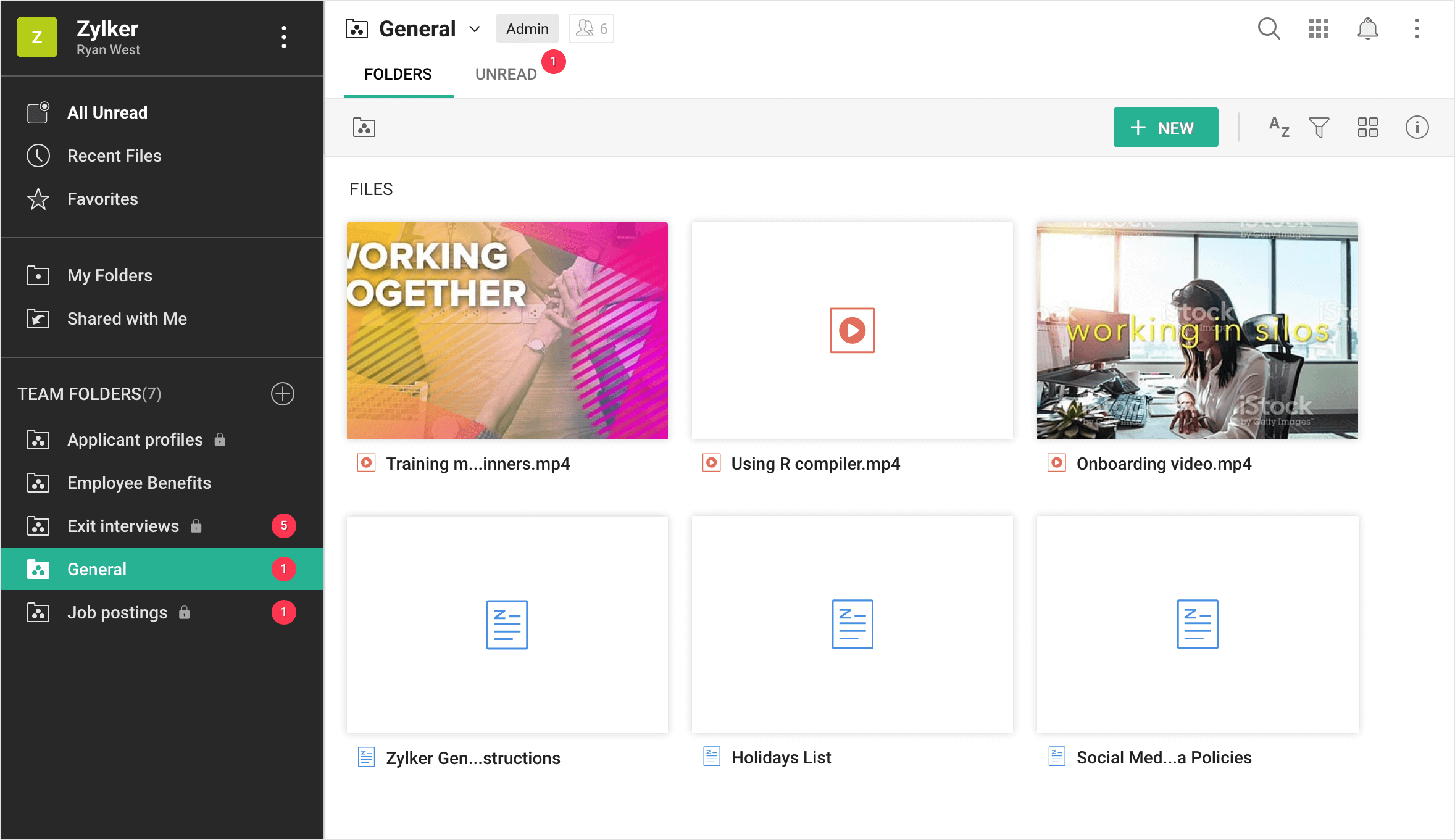The image size is (1455, 840).
Task: Click the Ryan West user name
Action: [x=108, y=50]
